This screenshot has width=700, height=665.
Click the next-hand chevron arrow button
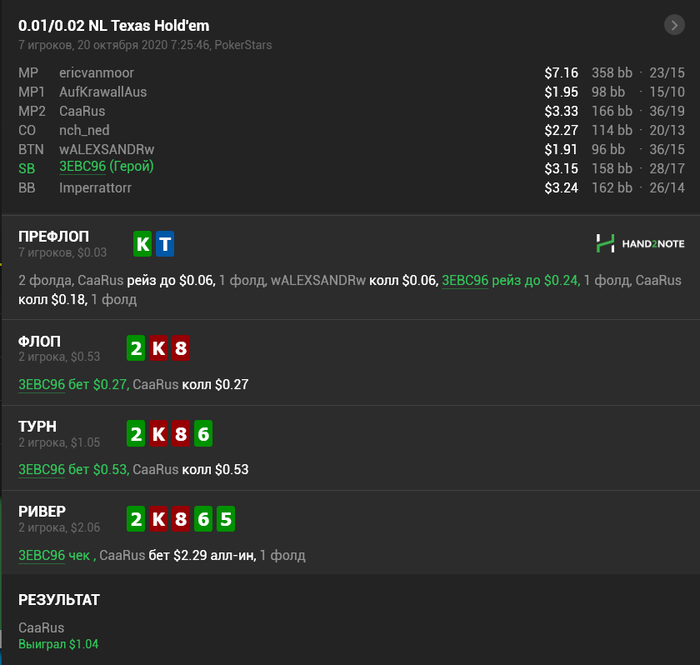pos(674,25)
